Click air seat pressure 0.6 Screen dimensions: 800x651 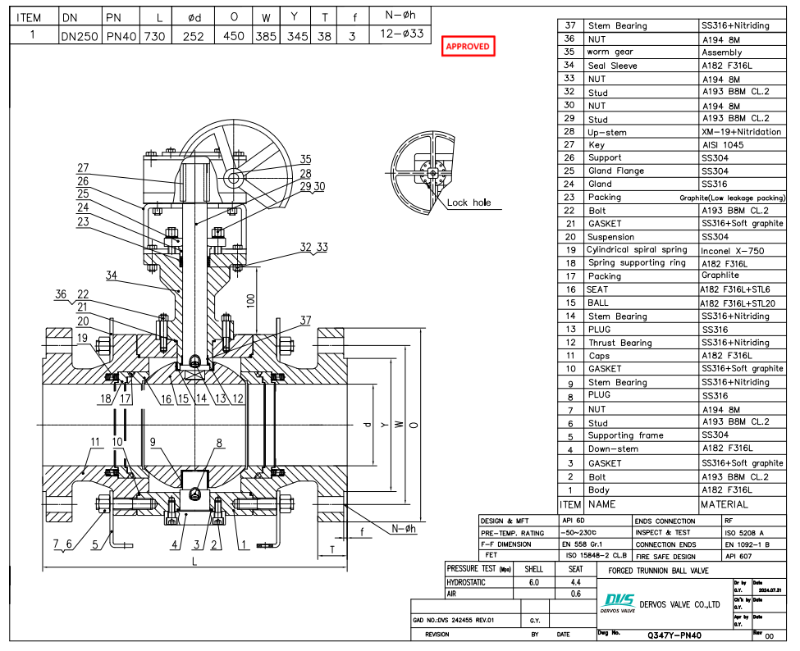[576, 594]
